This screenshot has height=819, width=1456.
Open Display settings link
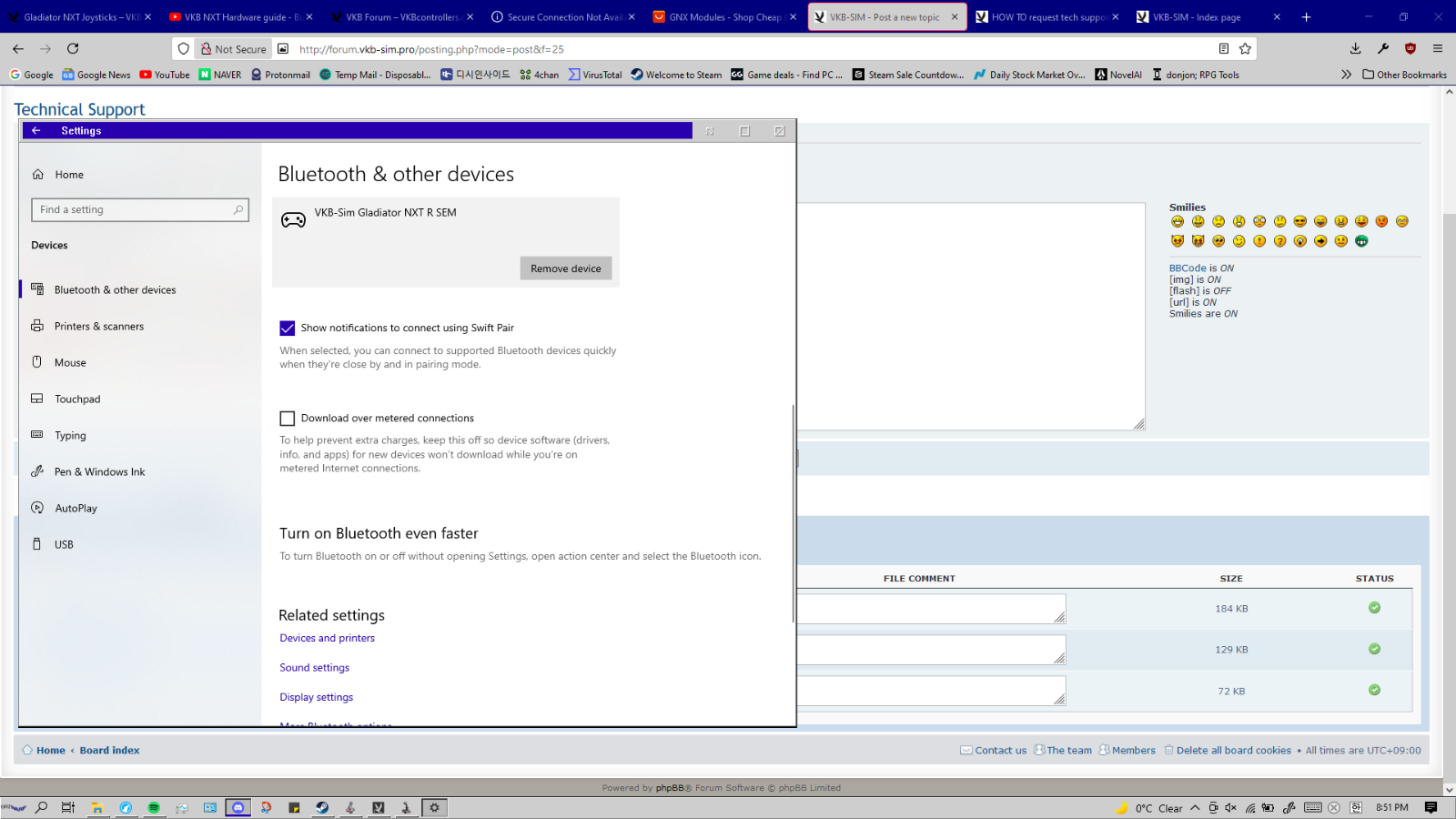tap(316, 697)
